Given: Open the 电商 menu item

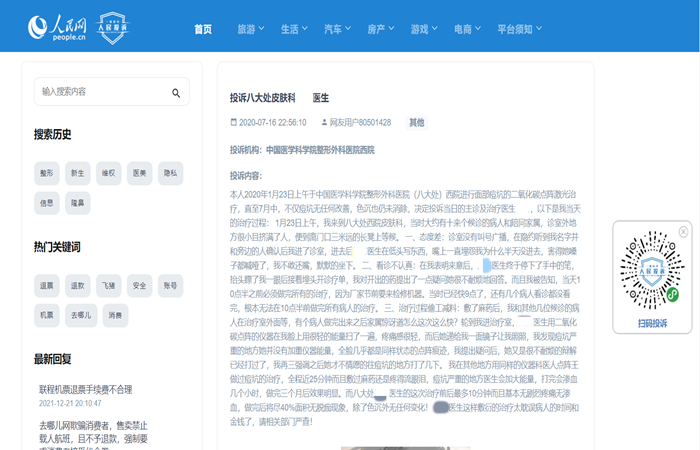Looking at the screenshot, I should coord(467,29).
